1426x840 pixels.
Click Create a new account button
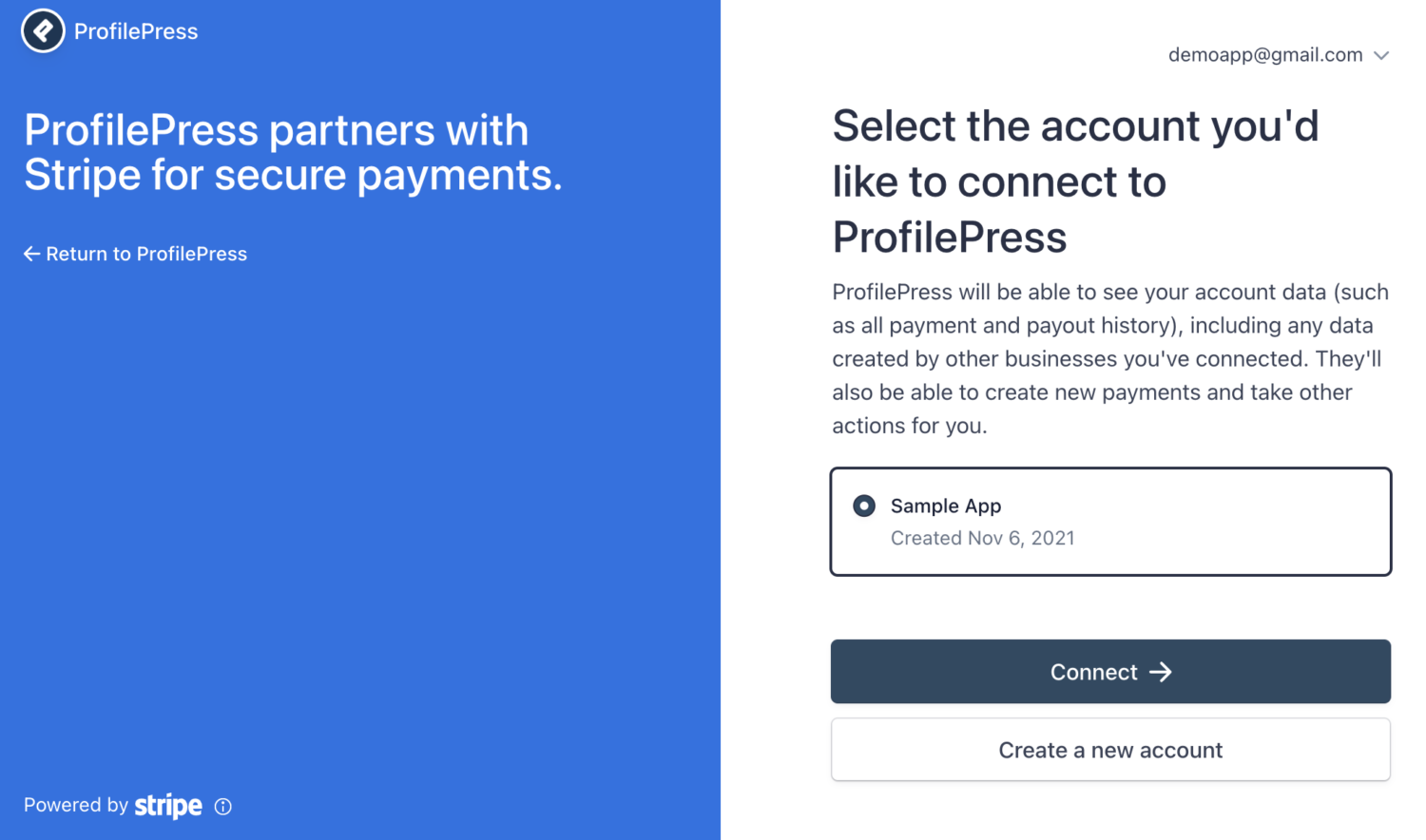[x=1110, y=750]
